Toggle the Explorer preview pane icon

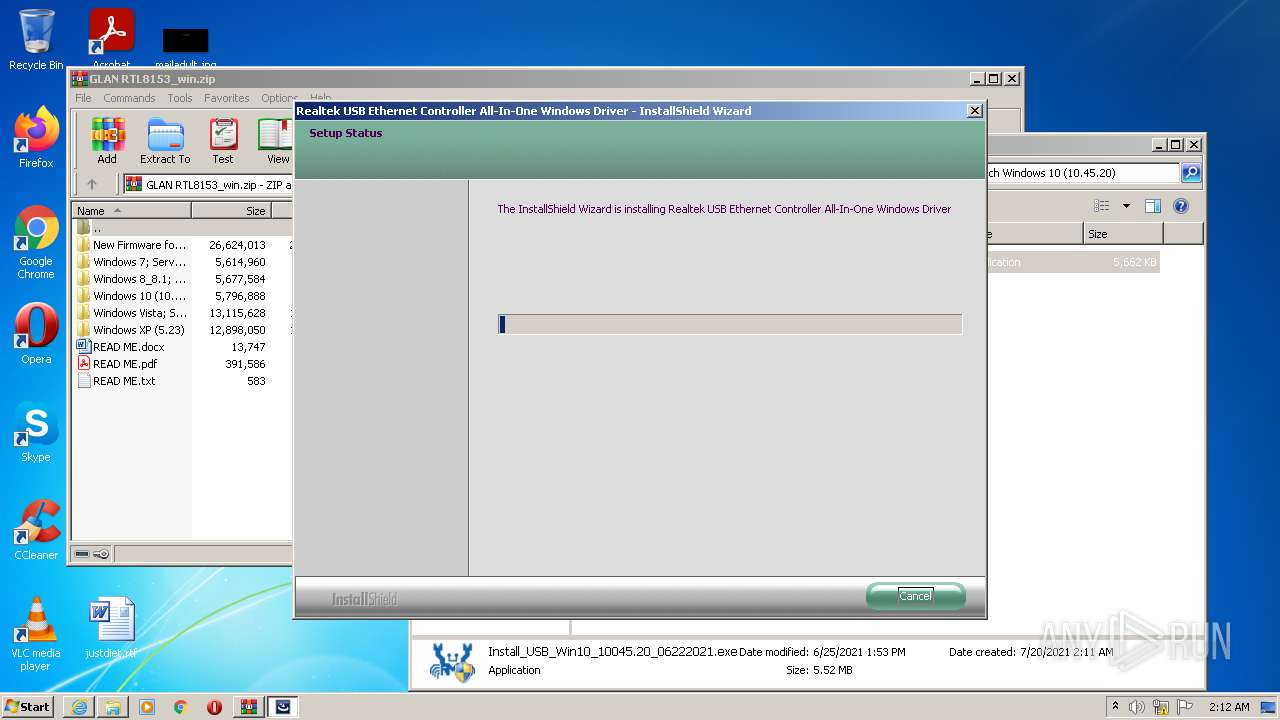point(1153,206)
